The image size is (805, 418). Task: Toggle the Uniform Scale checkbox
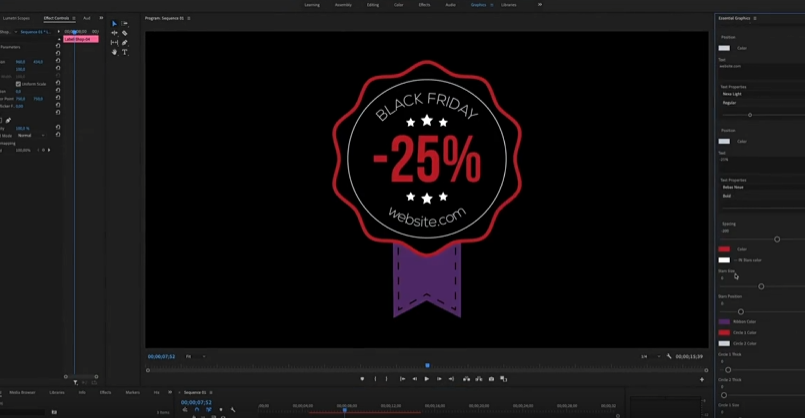[18, 84]
